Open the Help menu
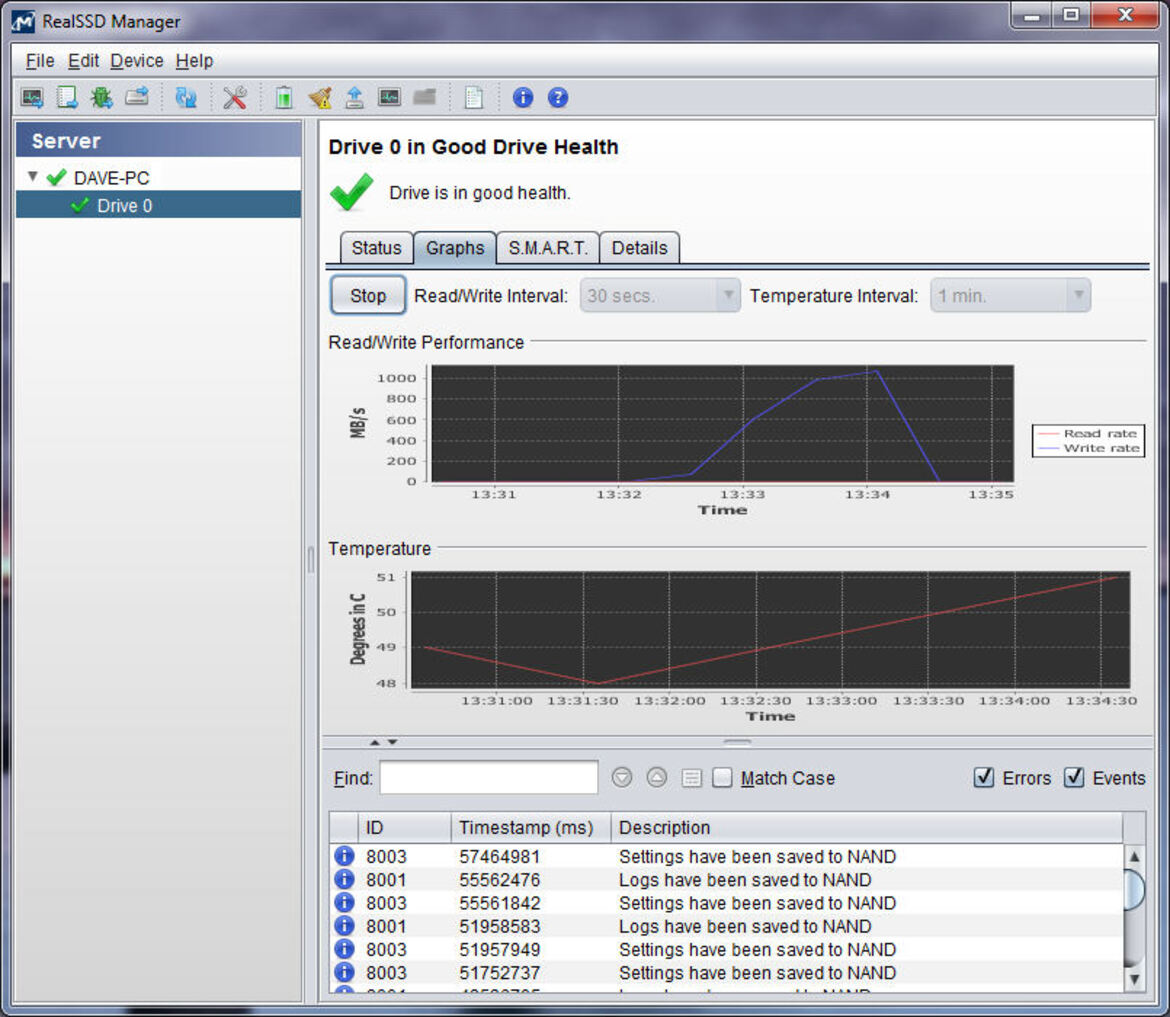The image size is (1170, 1017). click(x=194, y=60)
